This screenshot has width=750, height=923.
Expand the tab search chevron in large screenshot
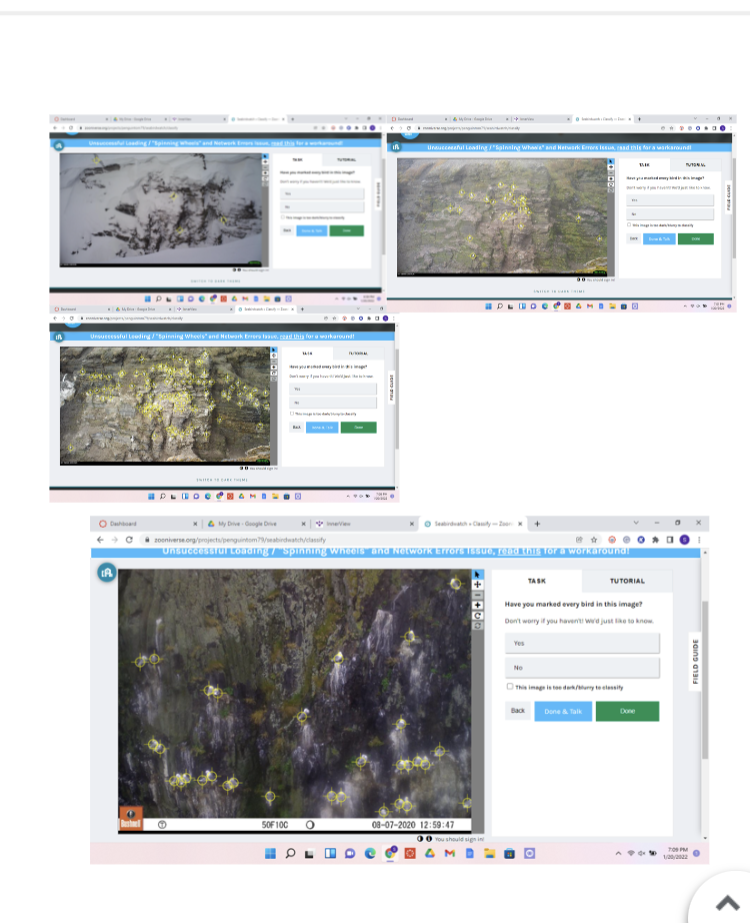point(636,523)
